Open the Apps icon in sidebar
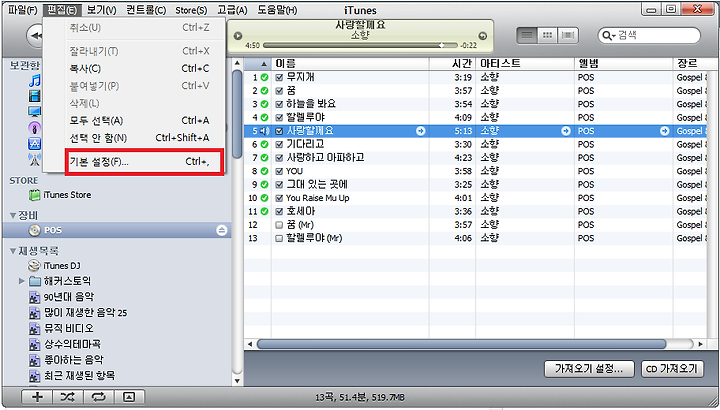720x410 pixels. point(34,144)
